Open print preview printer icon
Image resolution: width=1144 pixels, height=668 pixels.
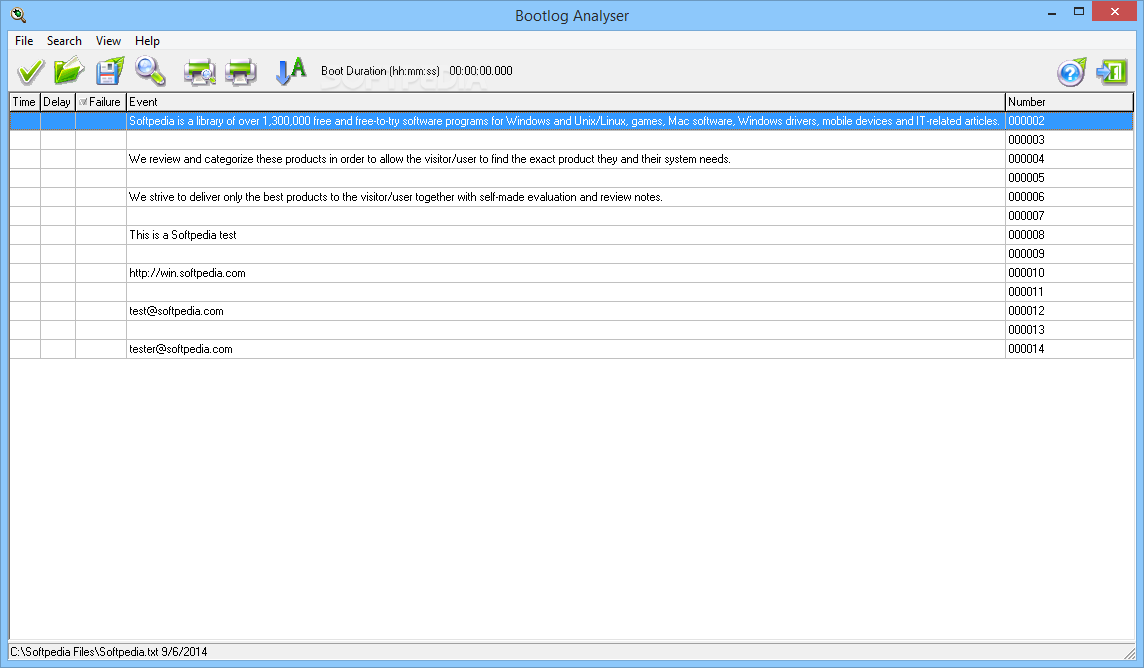click(199, 71)
